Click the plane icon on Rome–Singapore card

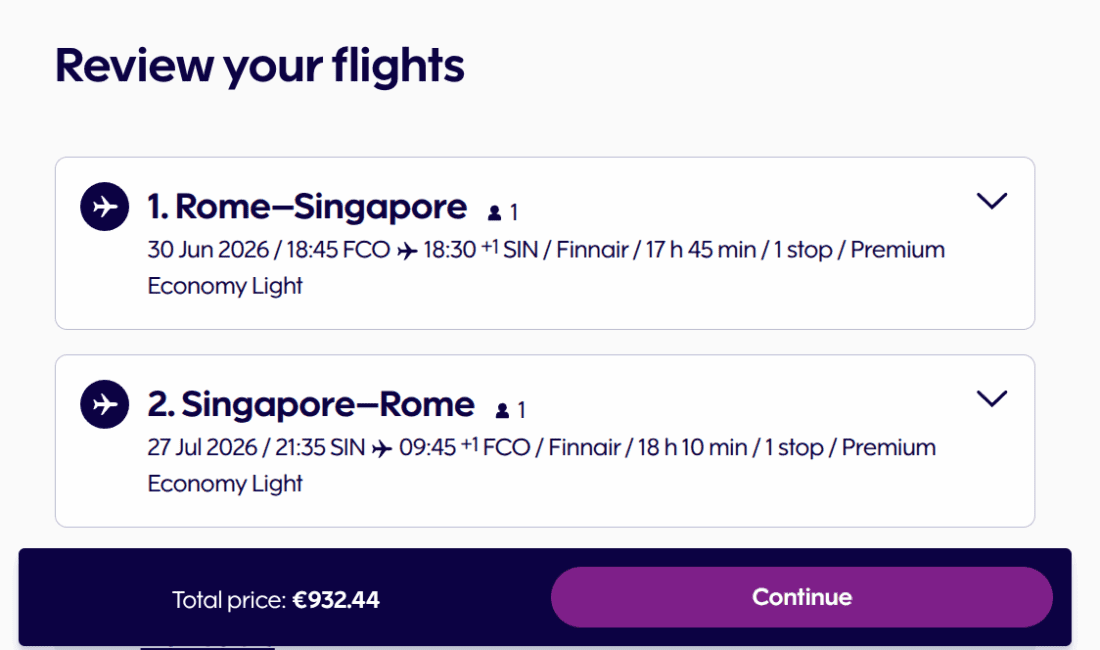(x=105, y=207)
